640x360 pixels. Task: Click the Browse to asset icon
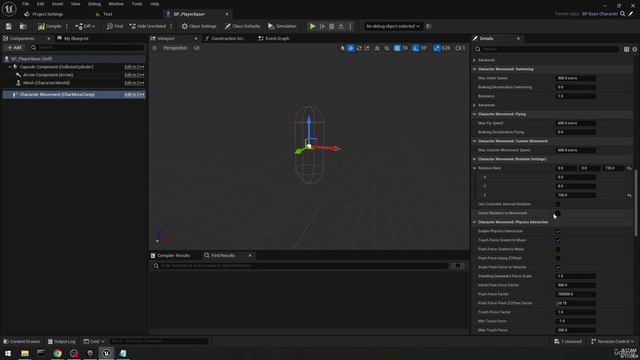click(x=23, y=26)
